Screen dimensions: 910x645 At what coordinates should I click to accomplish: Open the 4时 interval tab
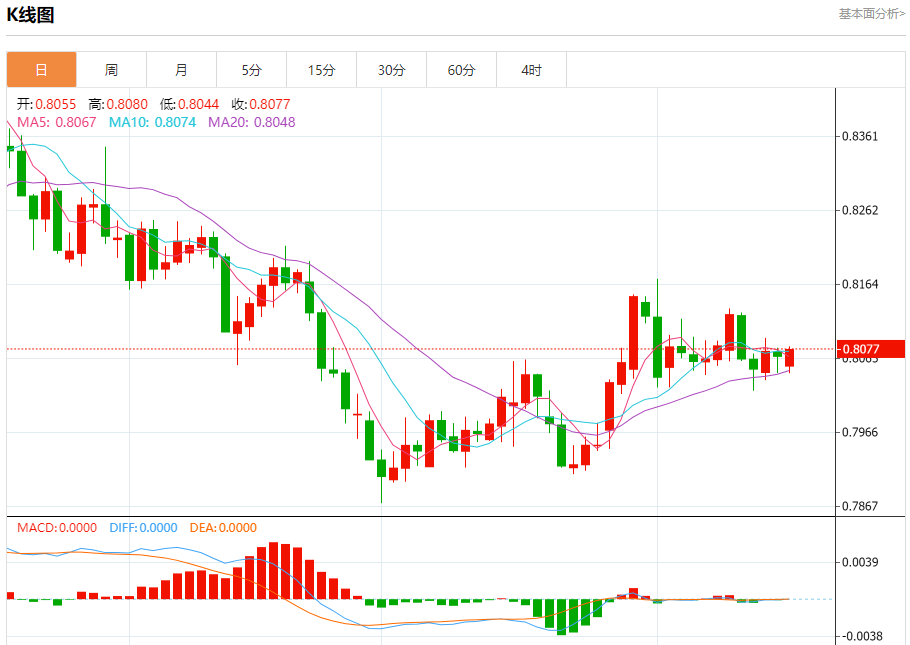pyautogui.click(x=532, y=70)
